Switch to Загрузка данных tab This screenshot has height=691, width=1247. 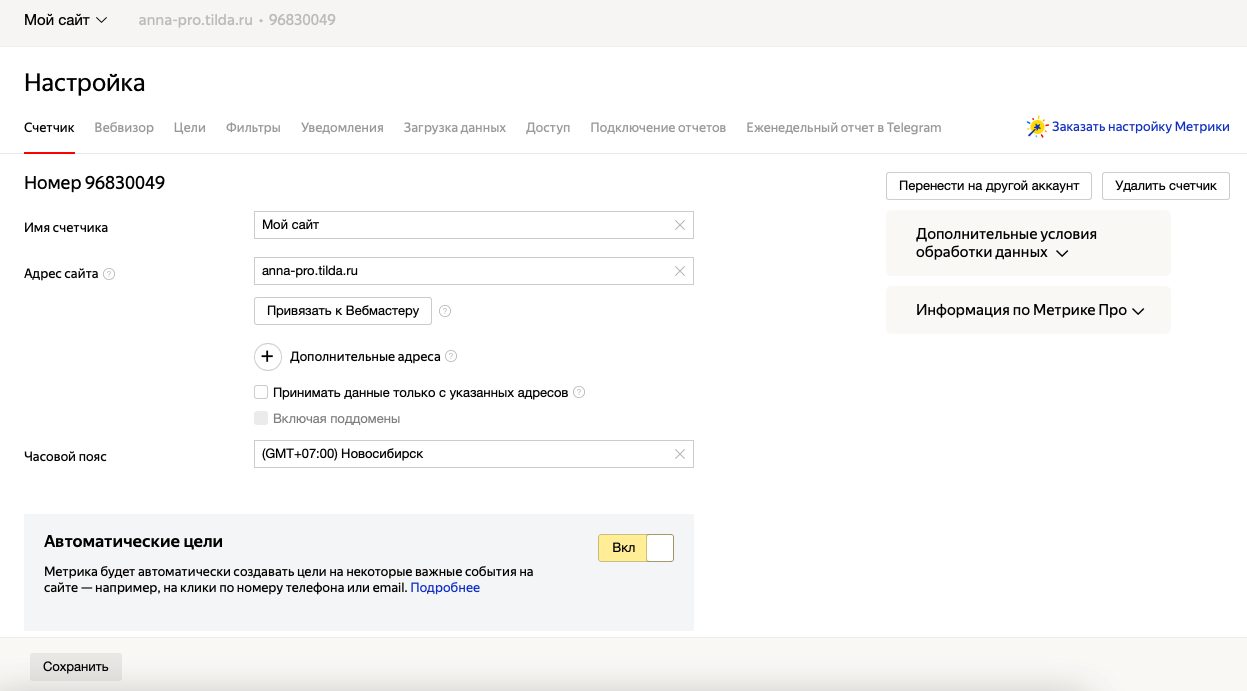tap(455, 127)
